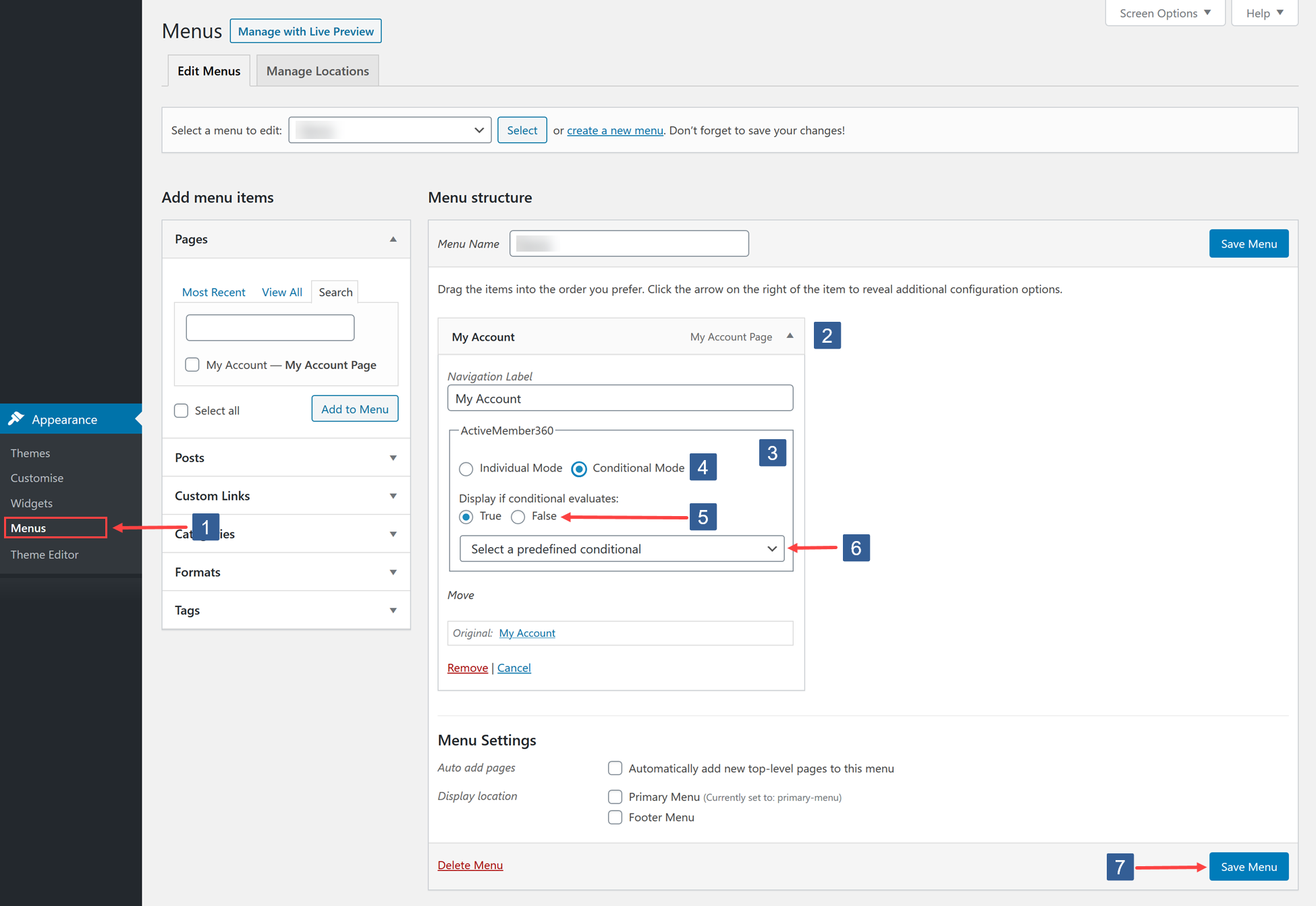
Task: Expand the Custom Links section
Action: [x=393, y=495]
